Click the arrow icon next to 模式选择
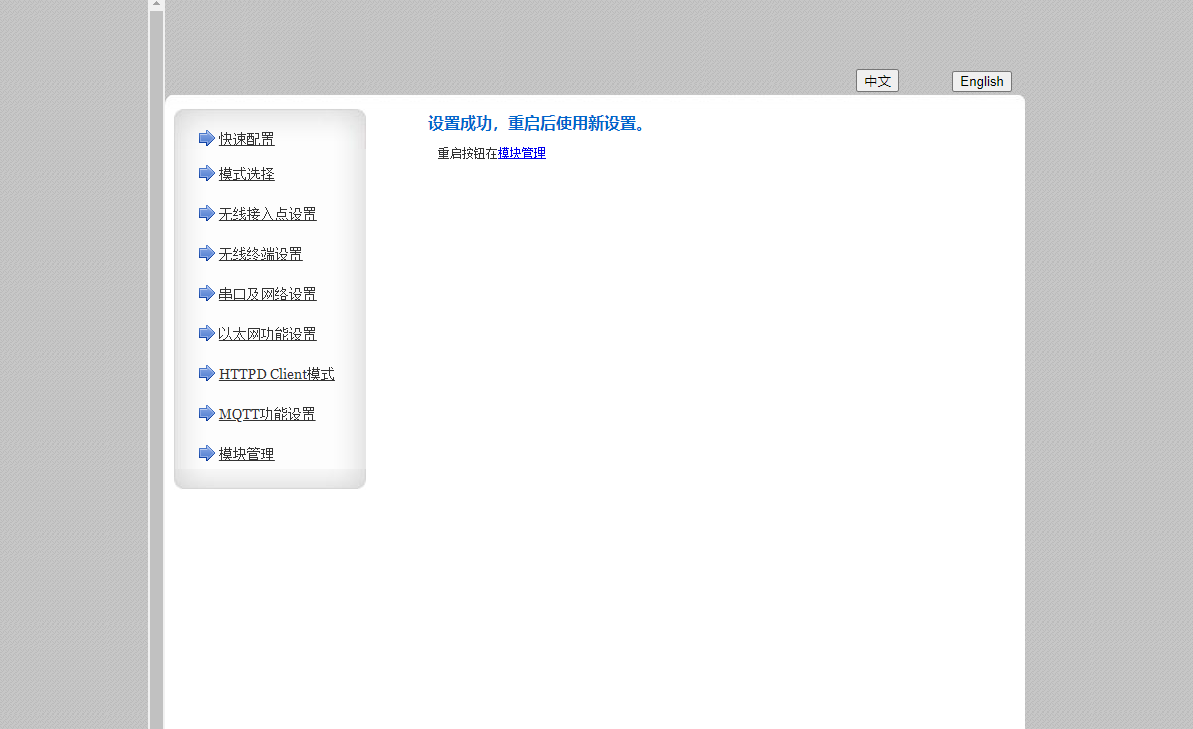1193x729 pixels. click(x=207, y=173)
